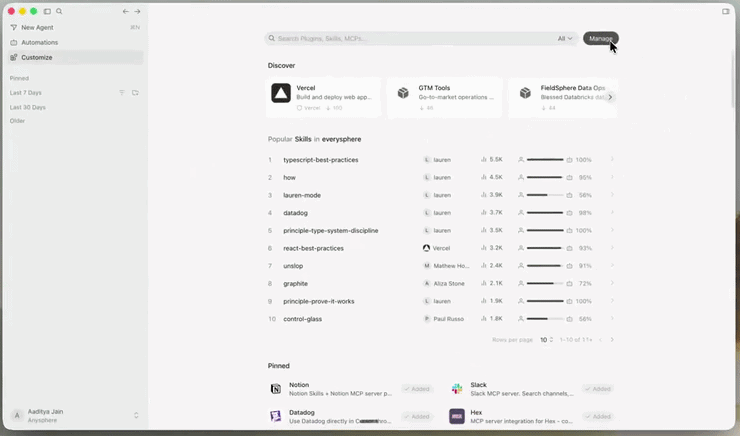Open the Aaditya Jain account switcher
740x436 pixels.
coord(76,416)
